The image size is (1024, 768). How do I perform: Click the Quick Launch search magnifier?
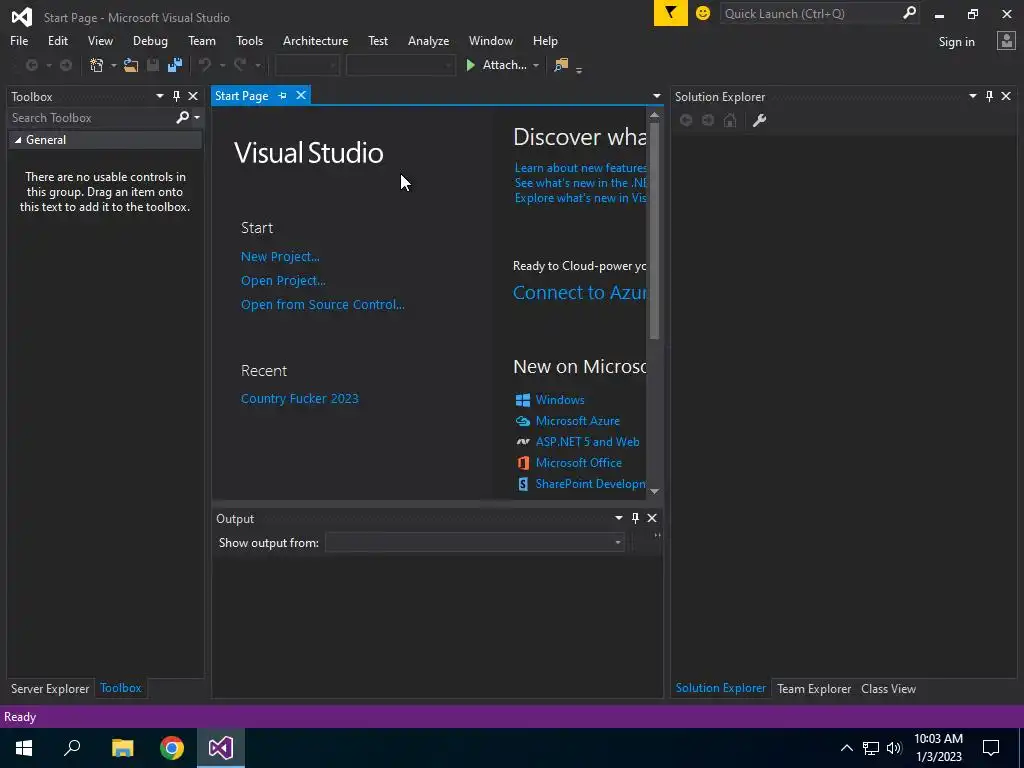point(909,12)
